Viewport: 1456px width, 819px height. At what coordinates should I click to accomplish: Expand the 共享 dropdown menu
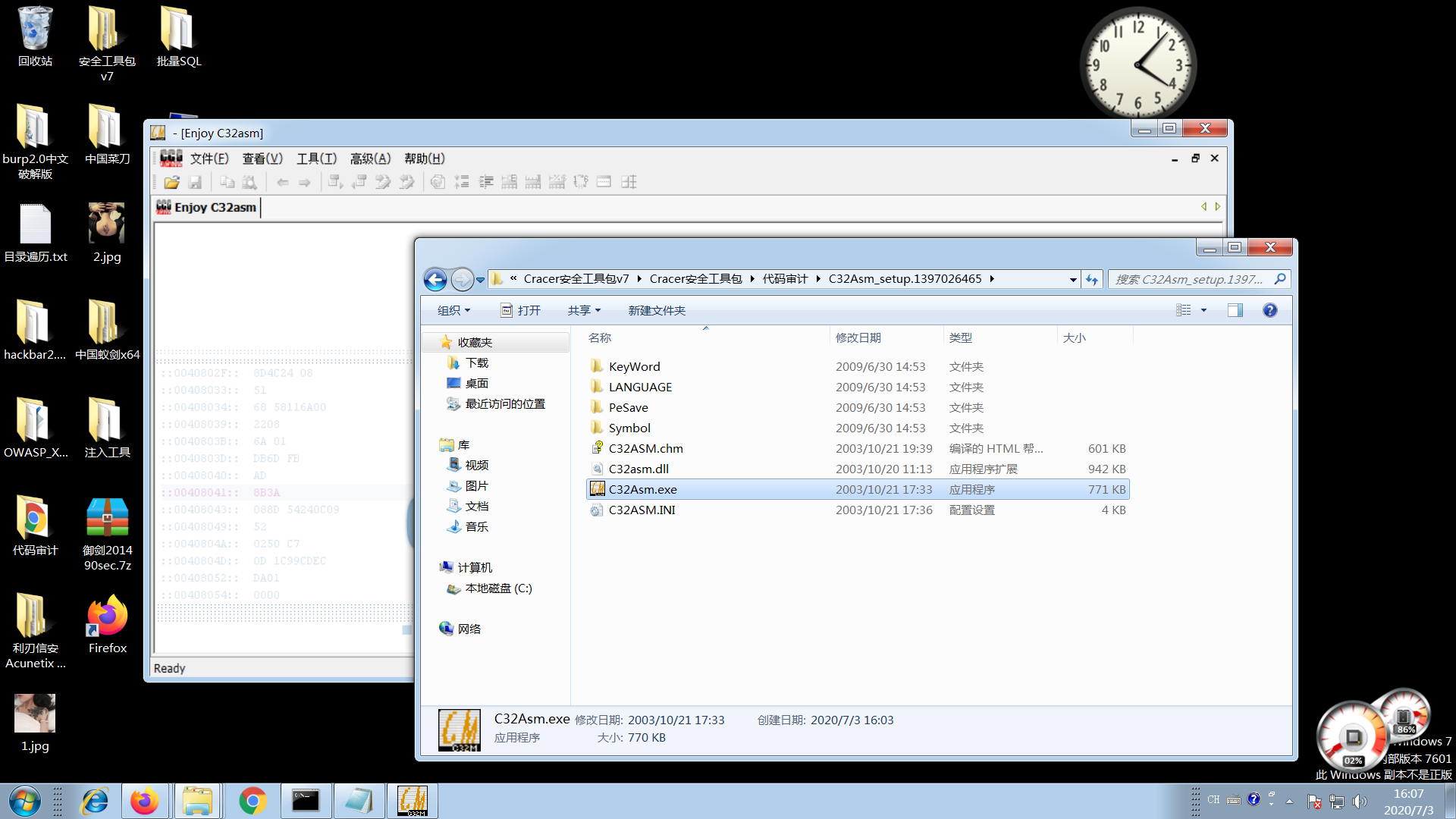point(584,310)
